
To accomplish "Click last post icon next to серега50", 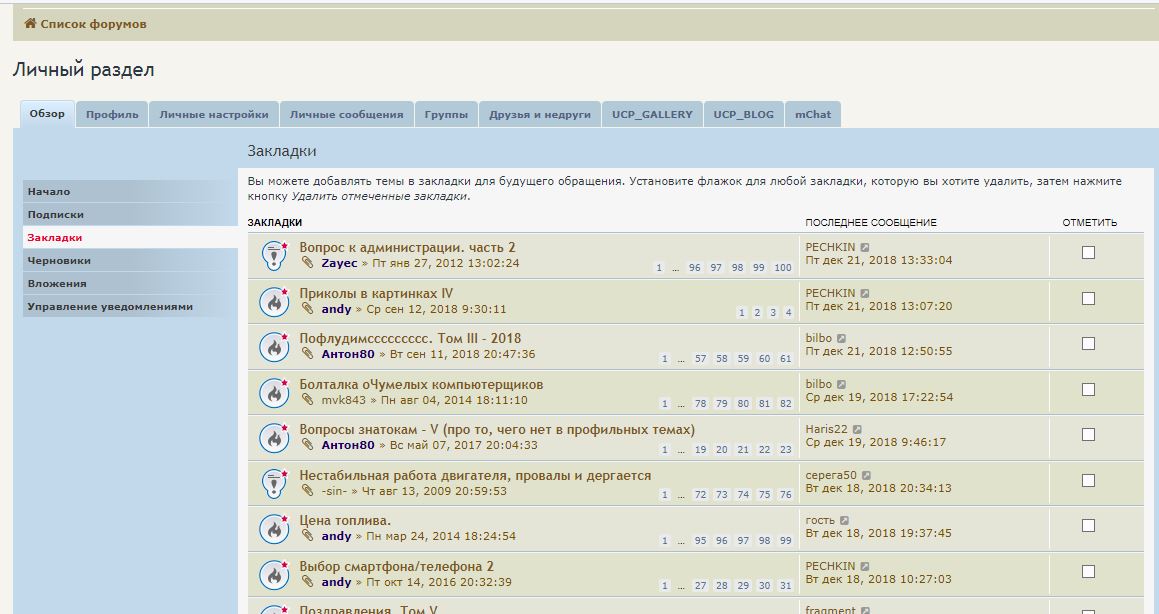I will 866,476.
